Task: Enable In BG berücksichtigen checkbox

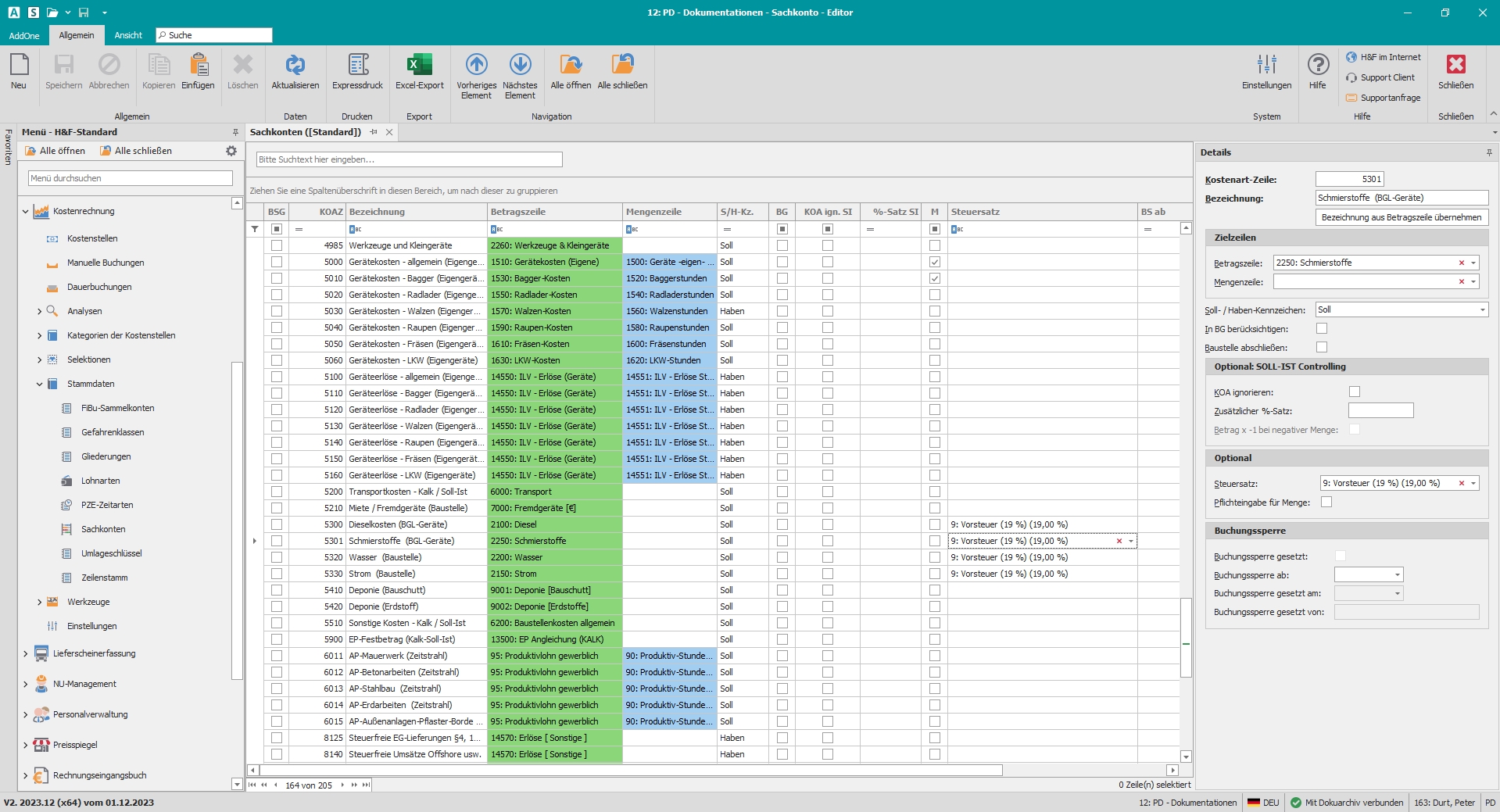Action: tap(1322, 329)
